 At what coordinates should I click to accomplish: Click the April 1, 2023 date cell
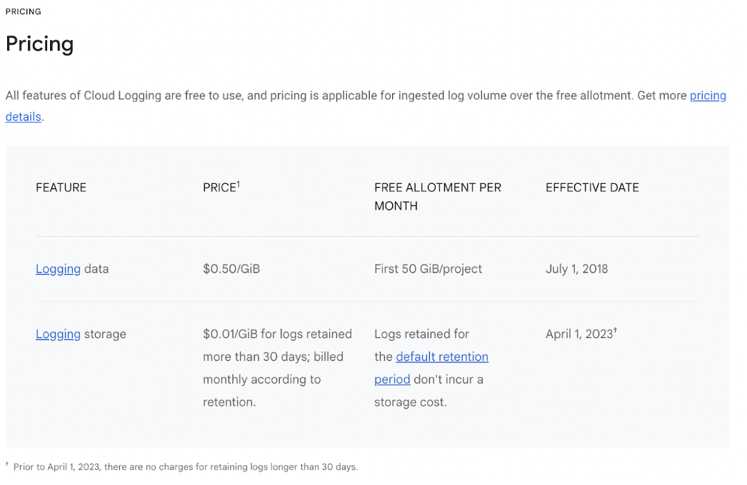pos(579,334)
